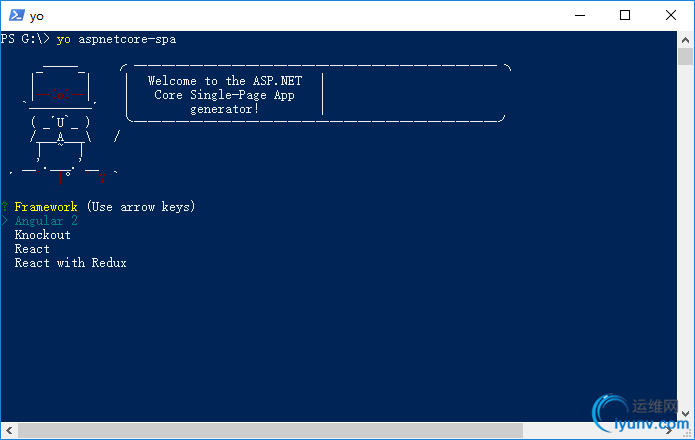The height and width of the screenshot is (440, 695).
Task: Click the horizontal scrollbar right arrow
Action: click(x=669, y=430)
